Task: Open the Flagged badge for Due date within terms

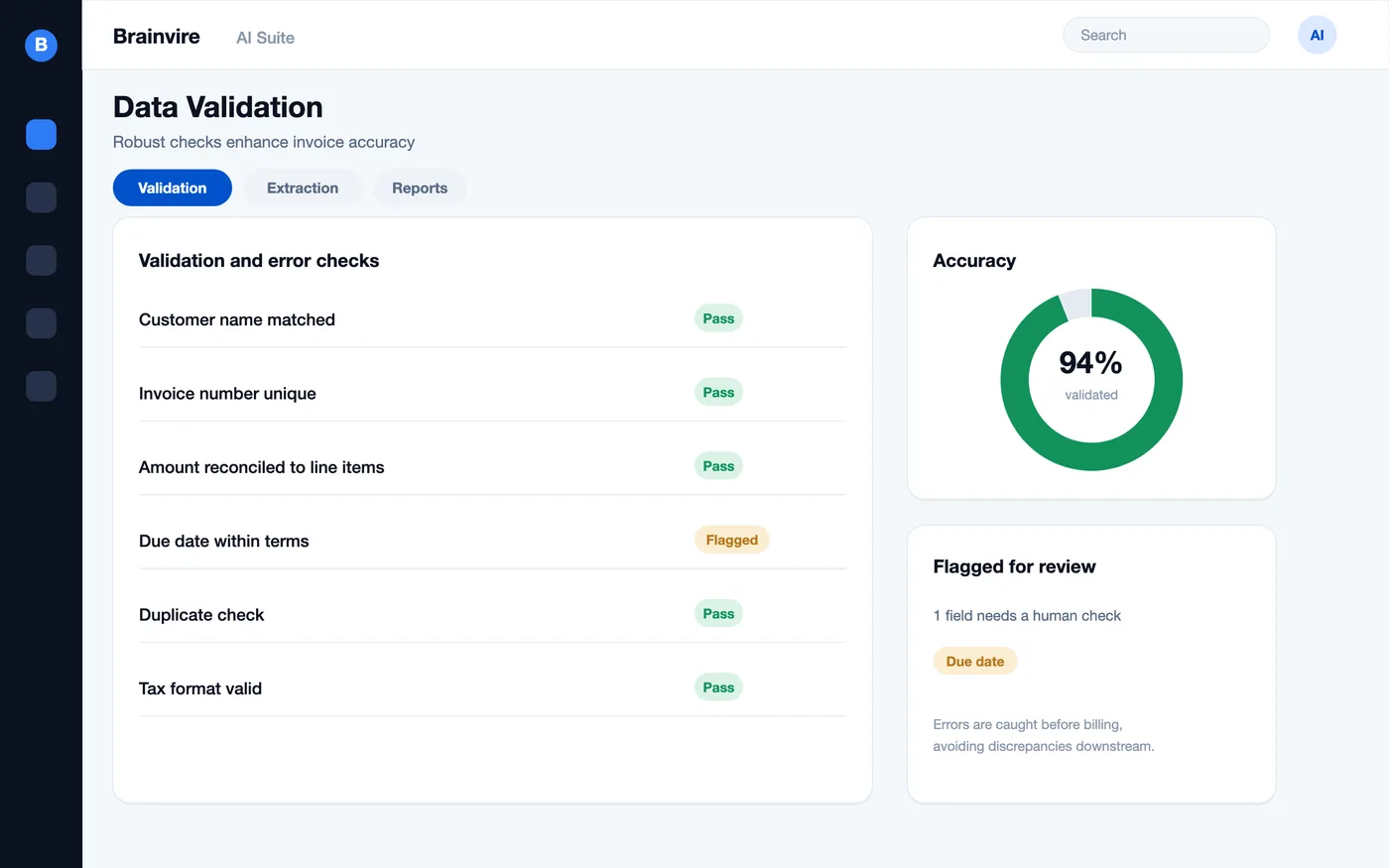Action: click(732, 540)
